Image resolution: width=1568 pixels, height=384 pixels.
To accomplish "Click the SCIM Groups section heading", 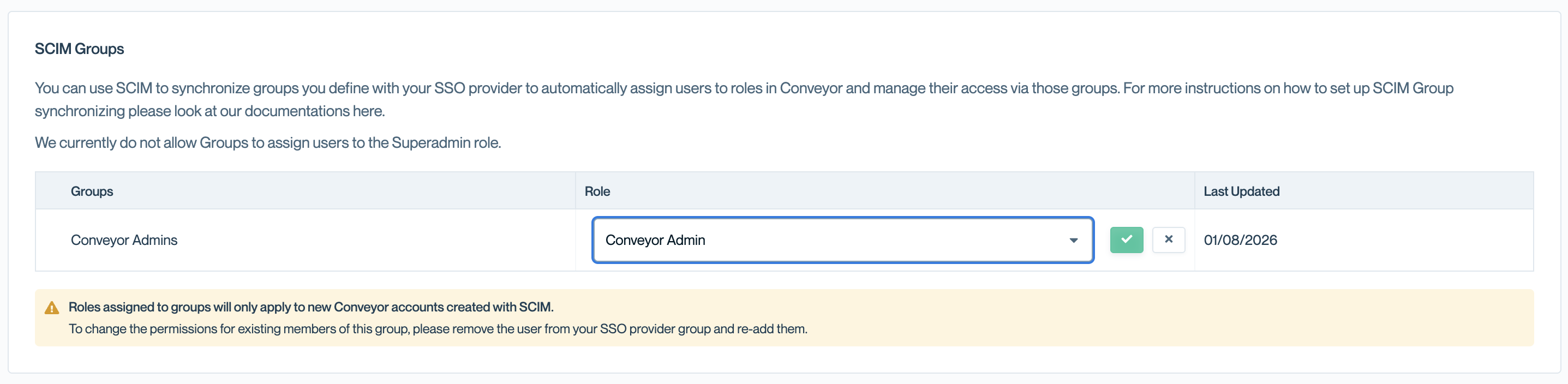I will [x=79, y=49].
